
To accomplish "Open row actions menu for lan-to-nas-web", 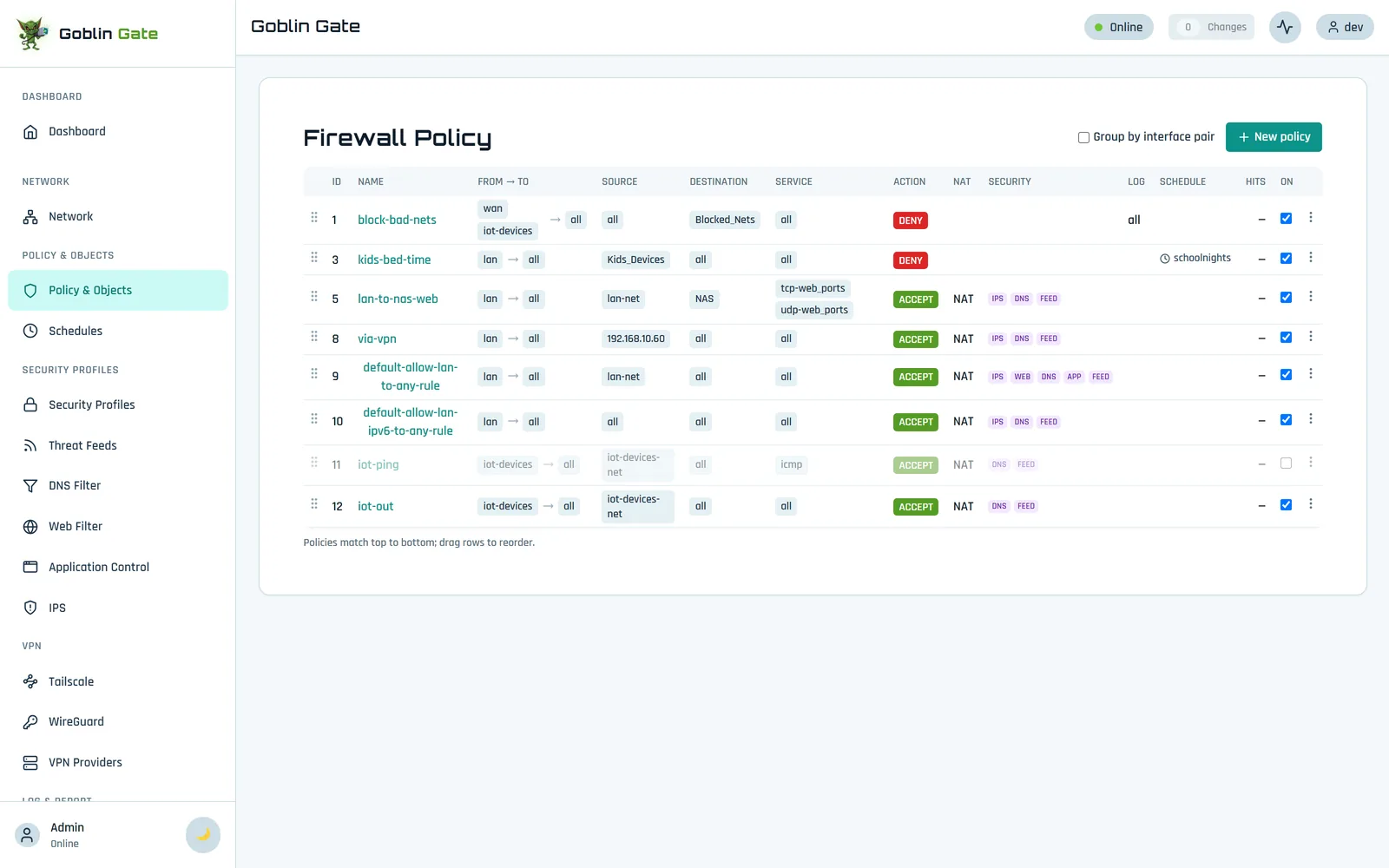I will click(1311, 297).
